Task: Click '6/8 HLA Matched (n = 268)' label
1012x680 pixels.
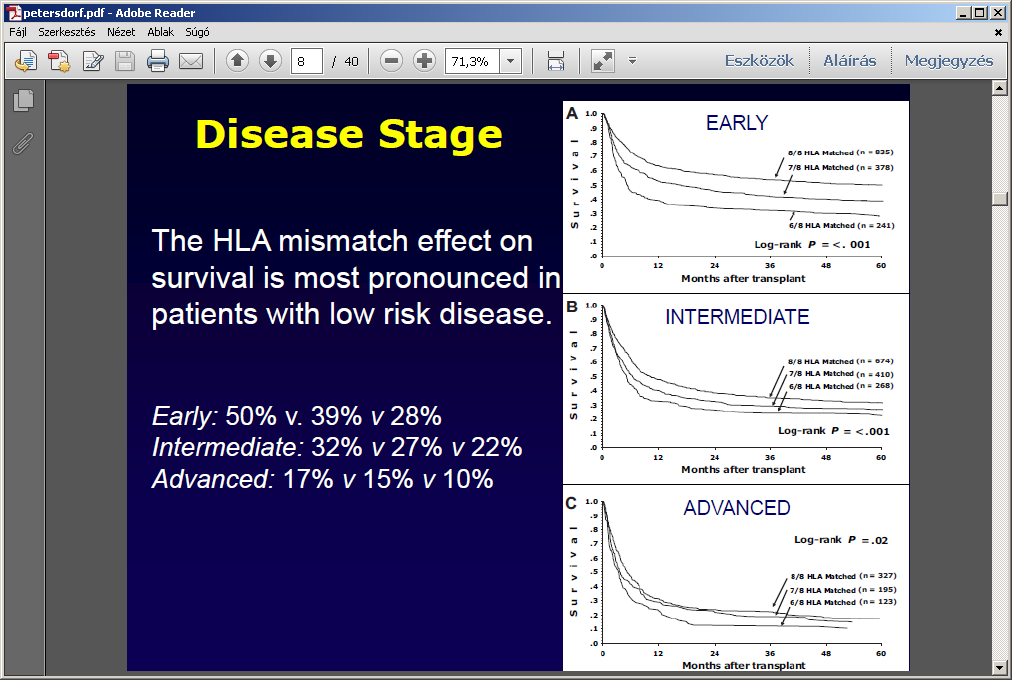Action: click(x=841, y=386)
